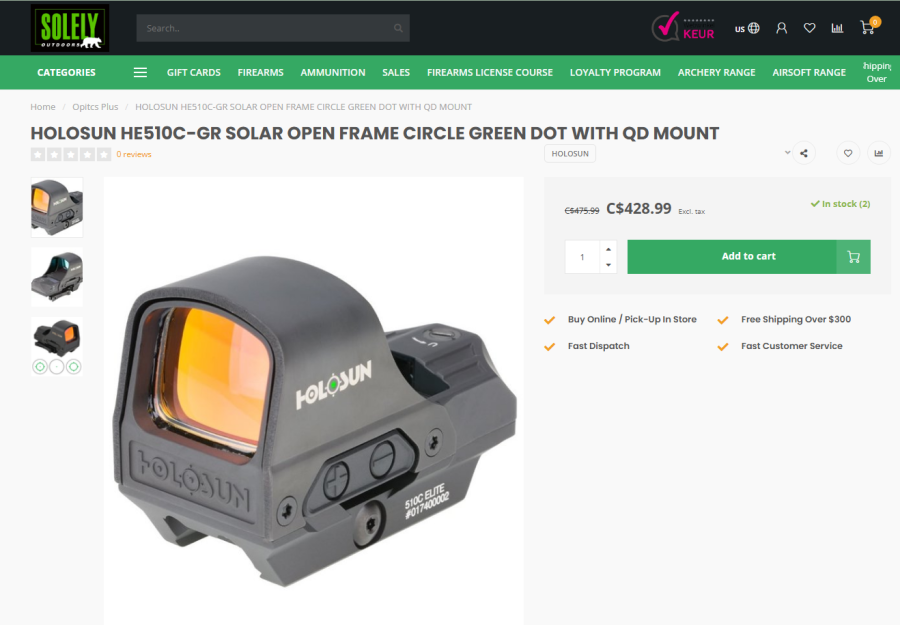
Task: Open wishlist heart icon in header
Action: [809, 28]
